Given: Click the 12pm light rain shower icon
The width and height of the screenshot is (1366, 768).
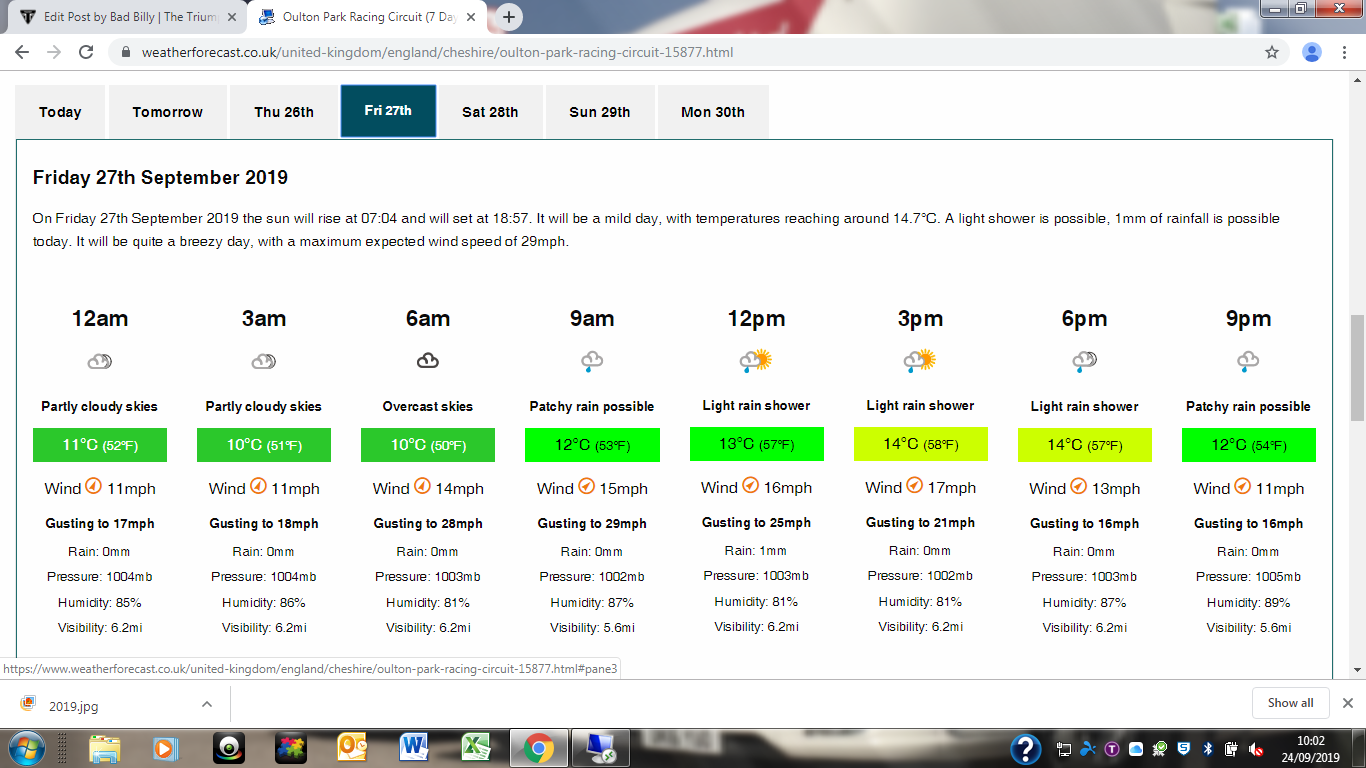Looking at the screenshot, I should (756, 361).
